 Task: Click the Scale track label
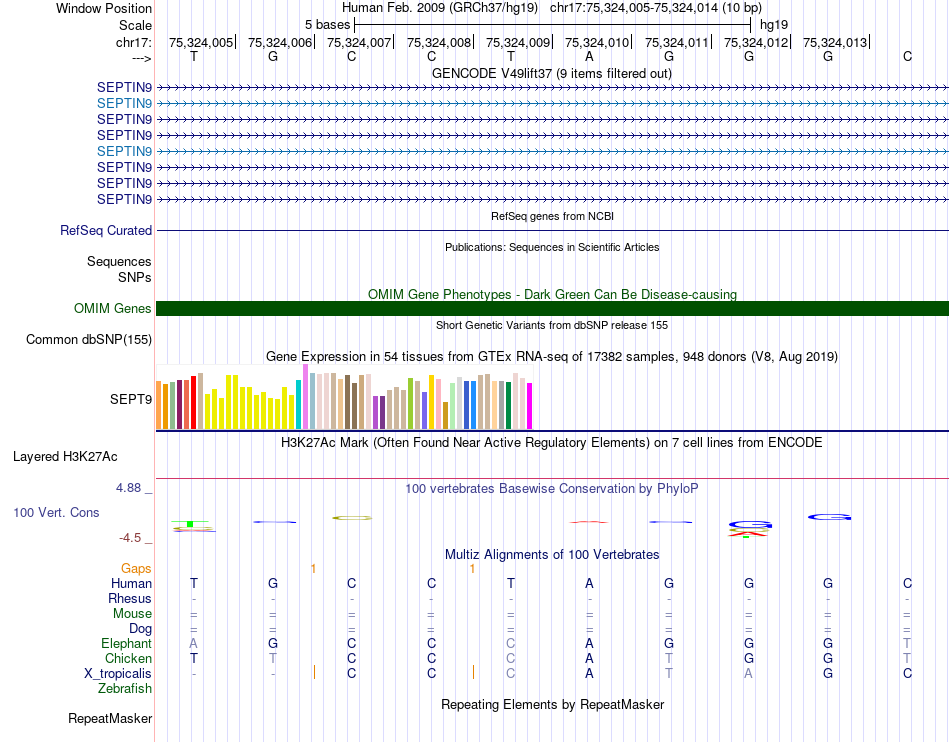(135, 25)
